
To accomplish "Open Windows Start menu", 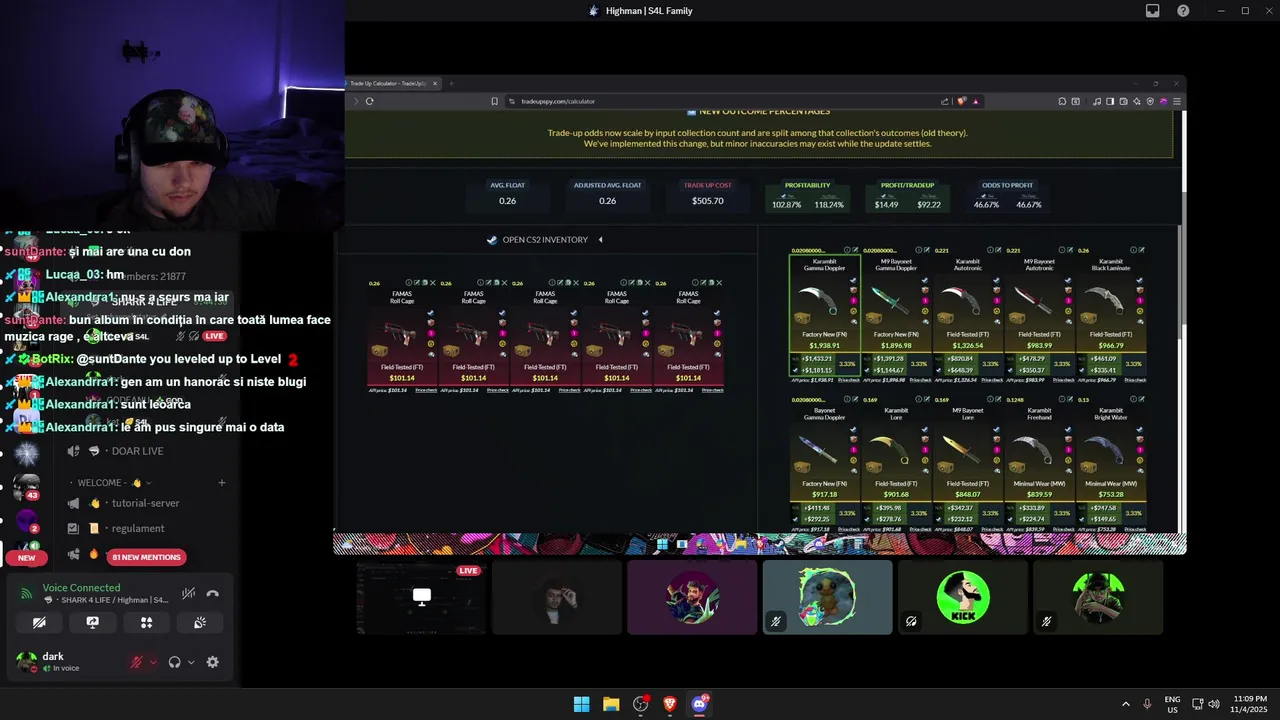I will pos(581,704).
